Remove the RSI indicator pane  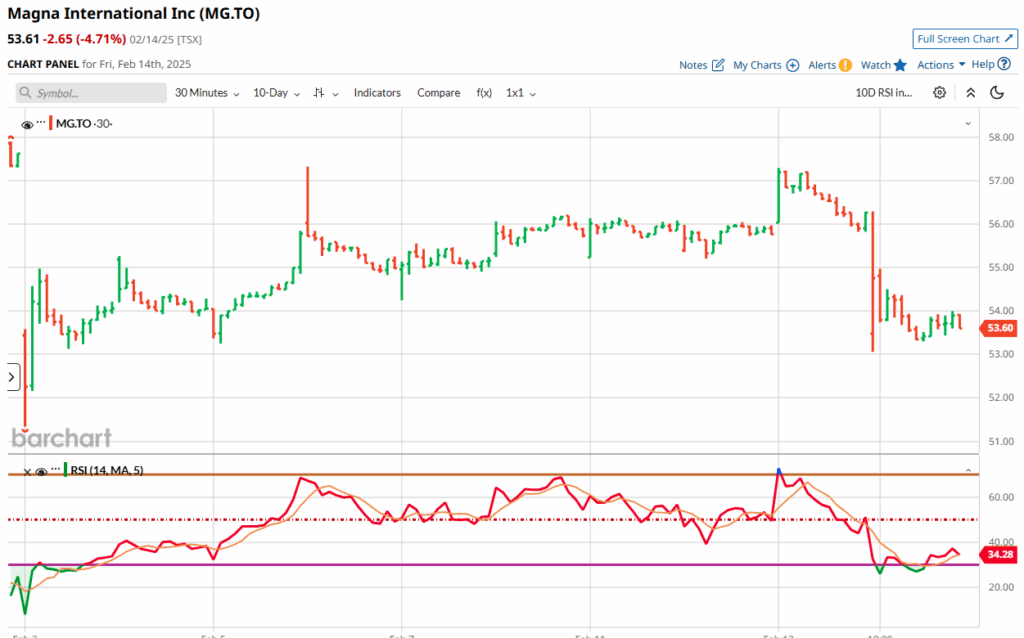pyautogui.click(x=26, y=470)
